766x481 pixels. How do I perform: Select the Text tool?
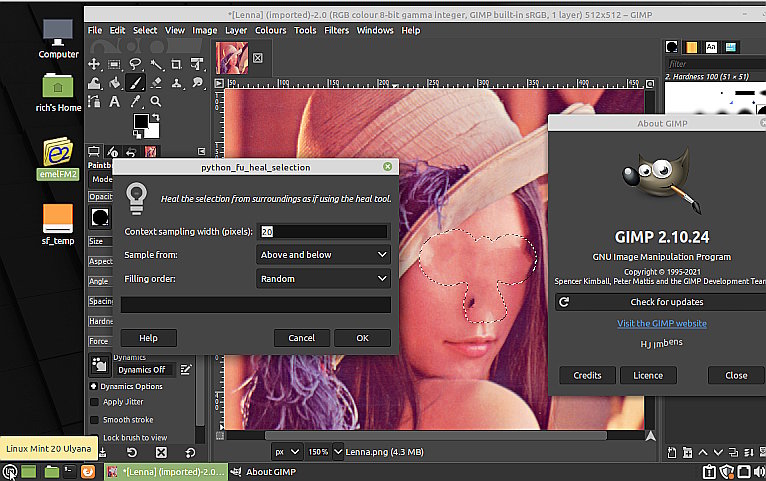114,101
